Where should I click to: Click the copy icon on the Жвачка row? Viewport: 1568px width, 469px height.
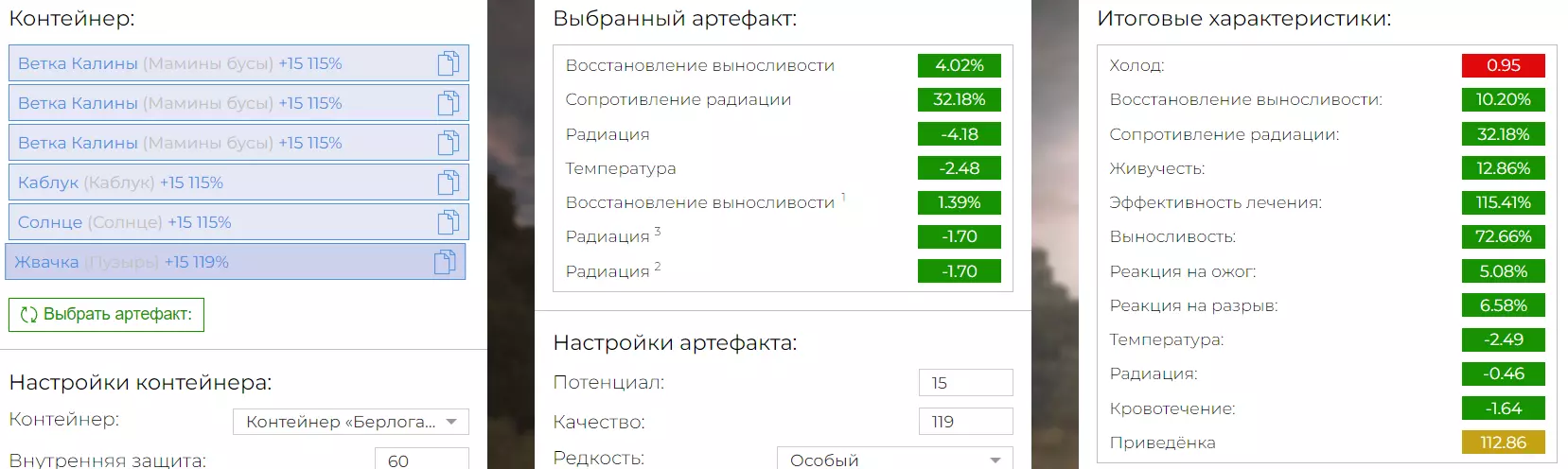tap(445, 262)
